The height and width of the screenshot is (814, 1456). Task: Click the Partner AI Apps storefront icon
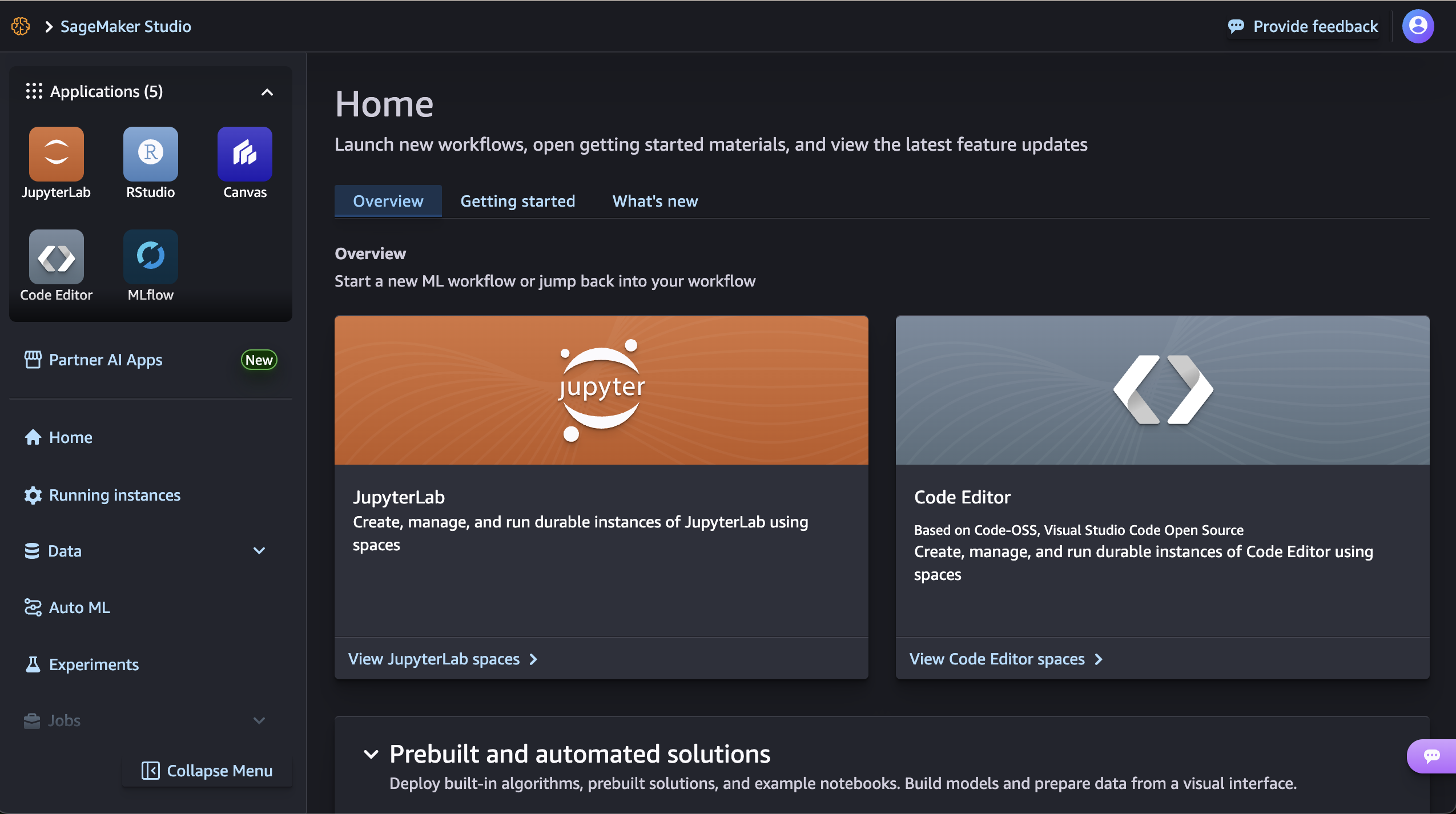click(x=33, y=360)
